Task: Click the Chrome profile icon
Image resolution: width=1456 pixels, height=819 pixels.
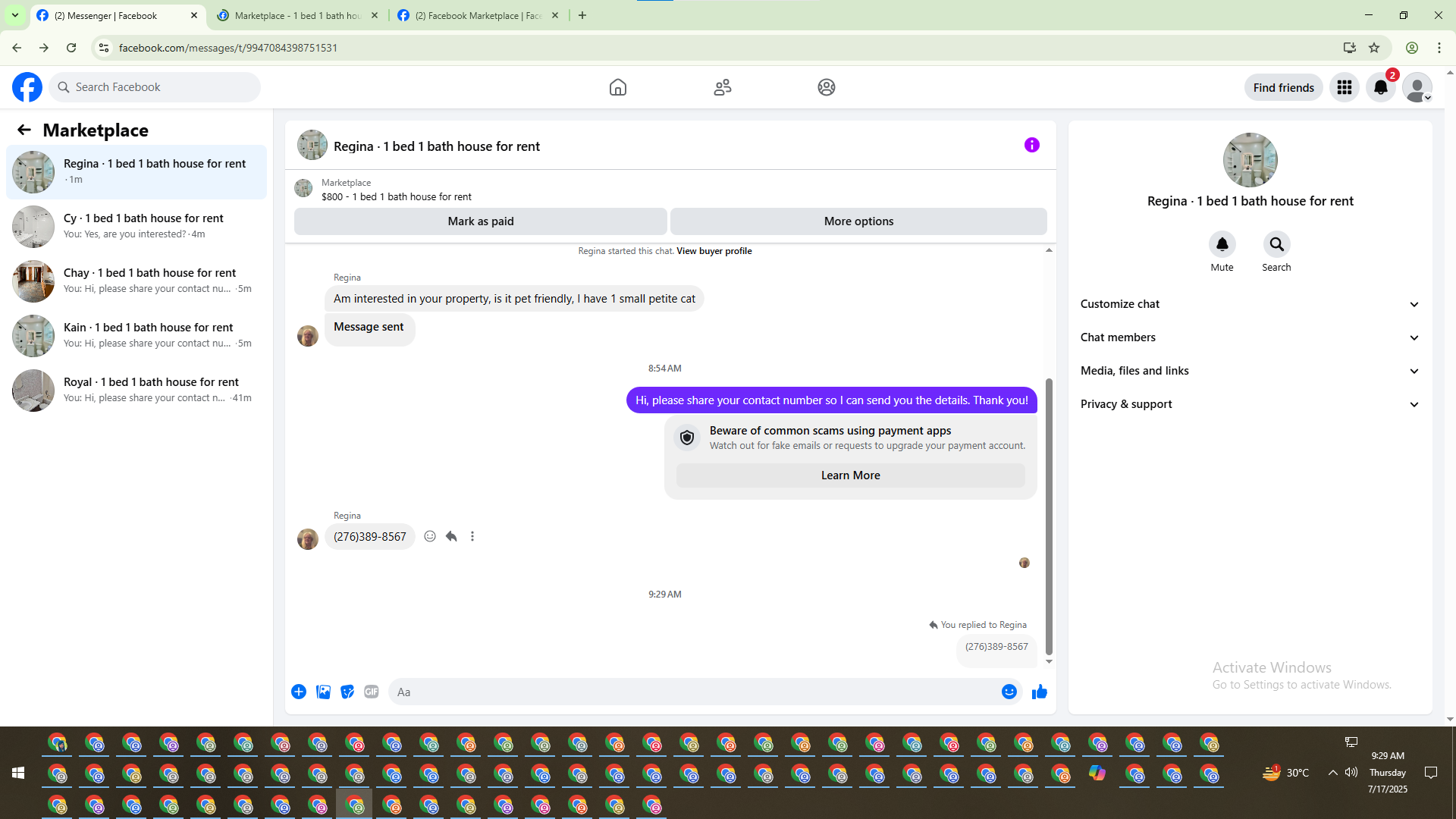Action: tap(1412, 48)
